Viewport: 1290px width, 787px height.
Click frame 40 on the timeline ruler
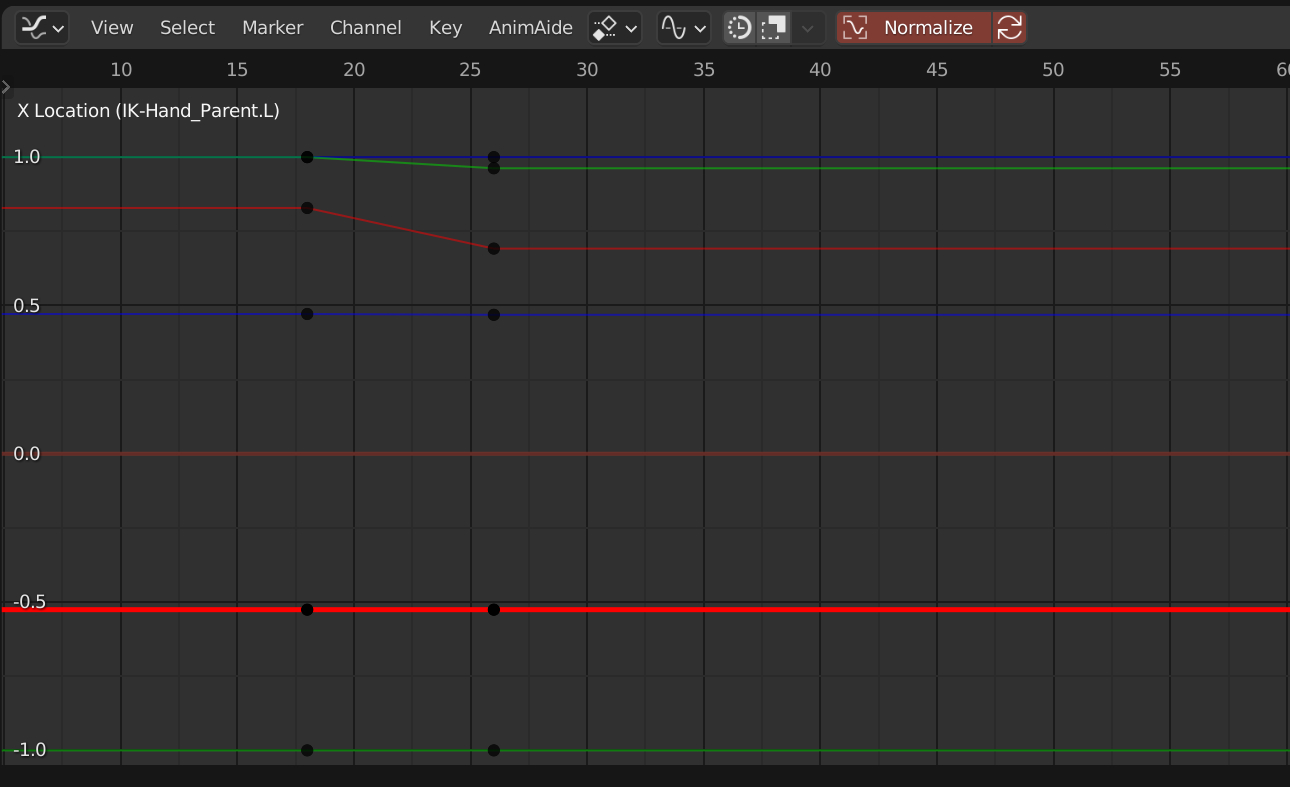coord(820,69)
